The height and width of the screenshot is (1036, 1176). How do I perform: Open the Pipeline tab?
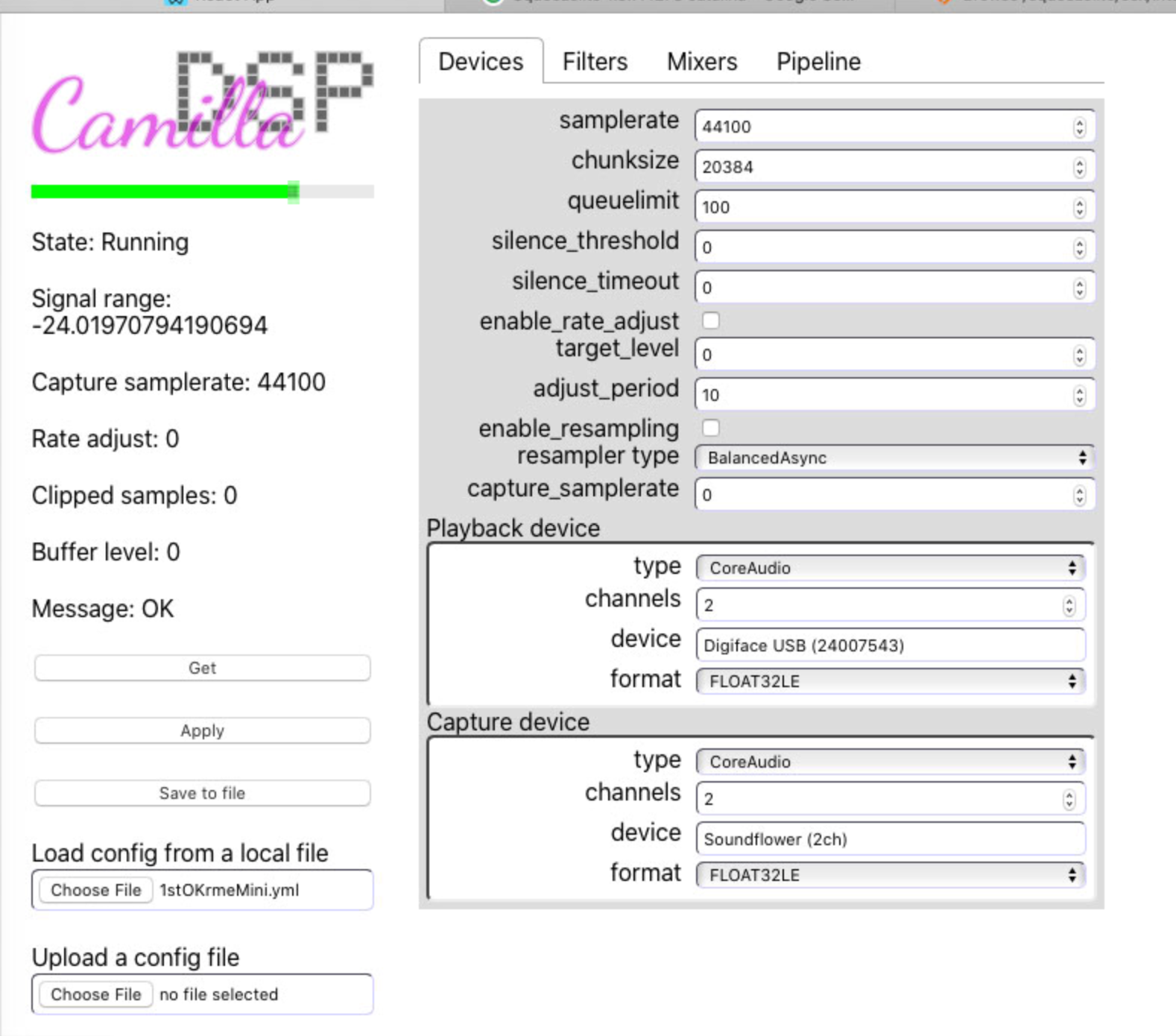(818, 61)
